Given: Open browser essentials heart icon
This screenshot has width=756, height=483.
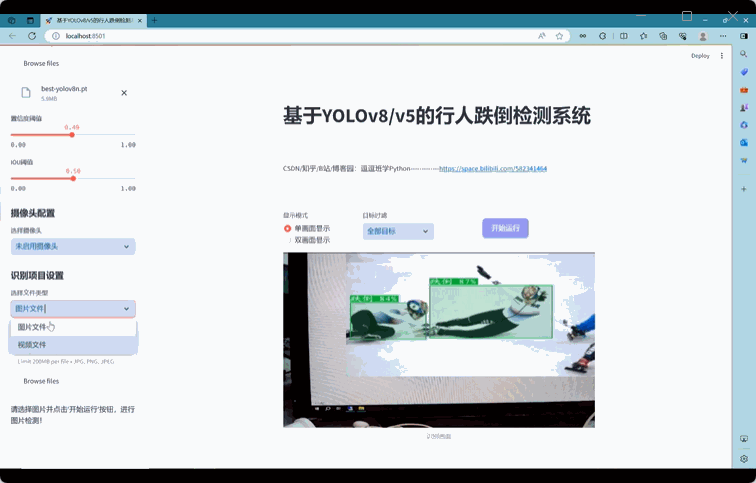Looking at the screenshot, I should (x=682, y=36).
